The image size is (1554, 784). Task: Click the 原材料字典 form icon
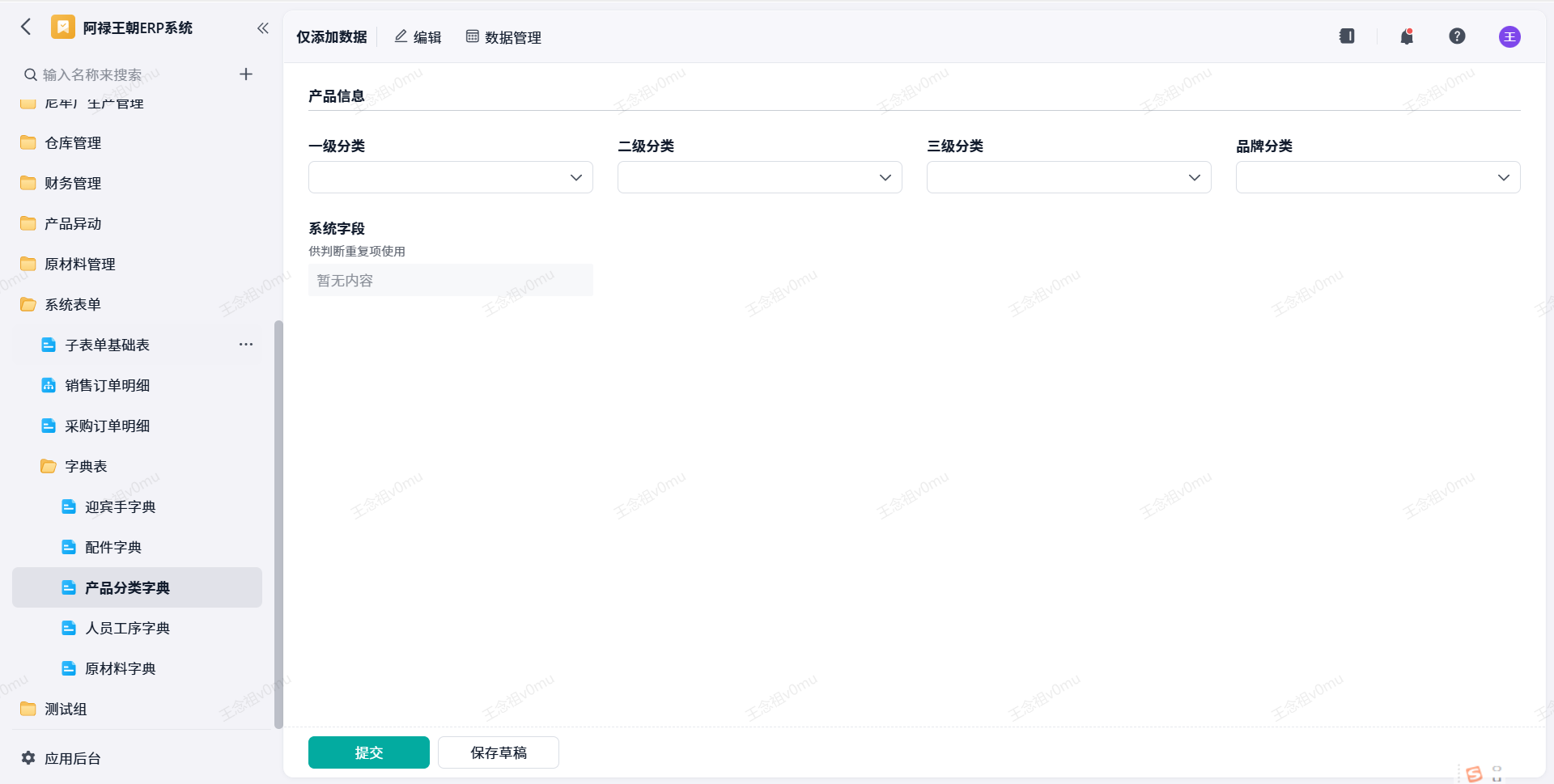click(x=69, y=668)
